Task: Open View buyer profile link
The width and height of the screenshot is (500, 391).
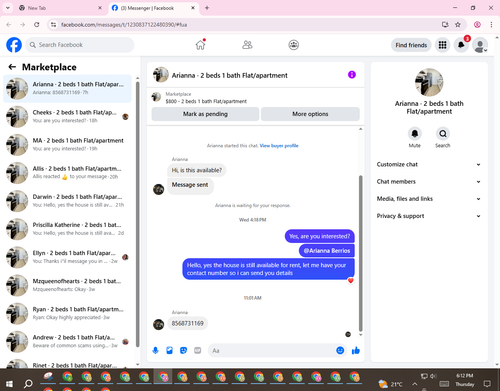Action: [x=279, y=146]
